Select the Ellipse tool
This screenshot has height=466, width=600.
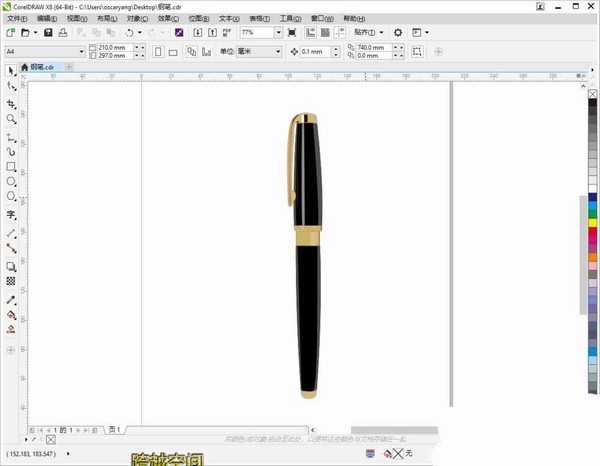pos(11,181)
